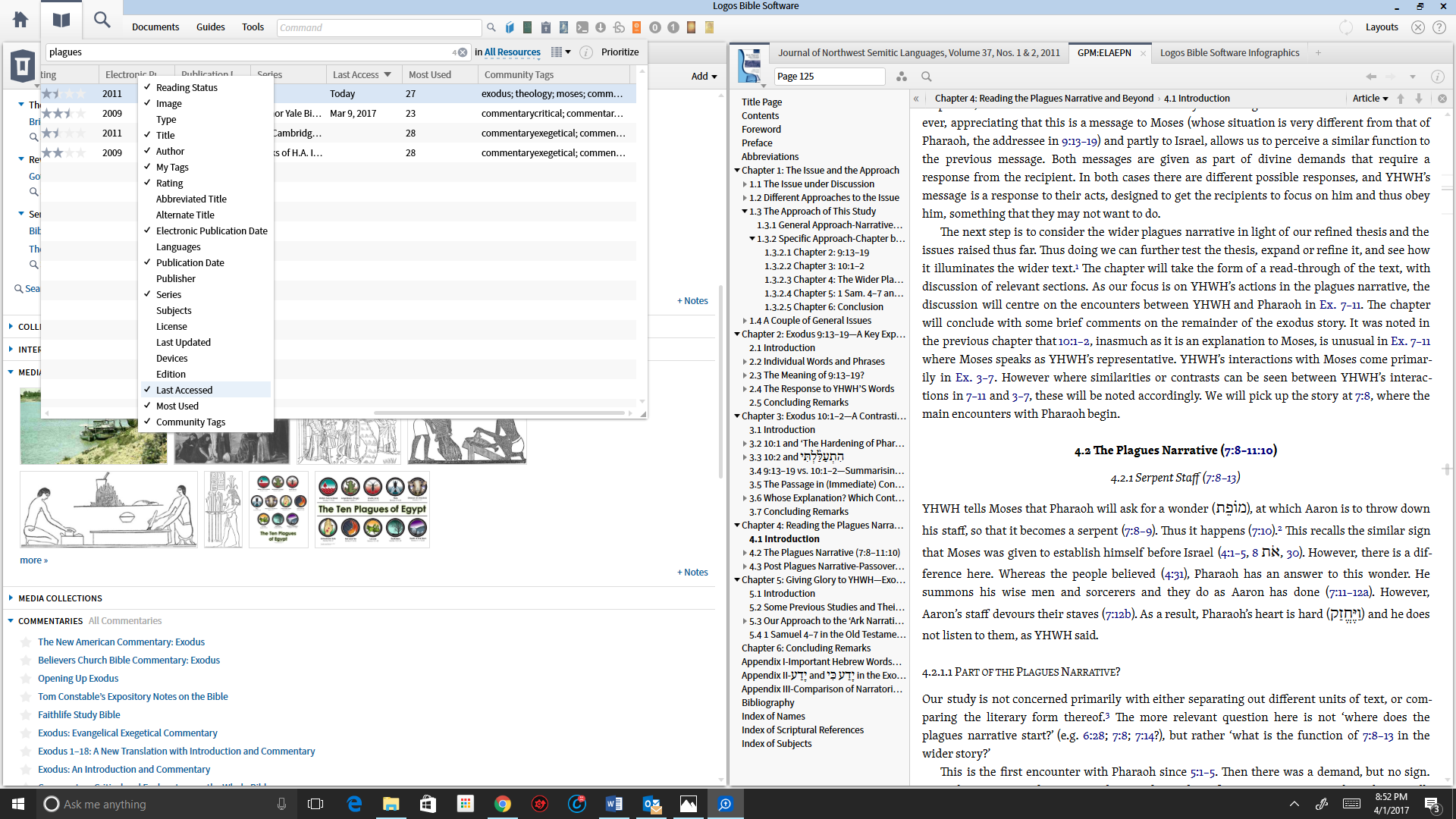1456x819 pixels.
Task: Open the Library book icon
Action: pos(61,20)
